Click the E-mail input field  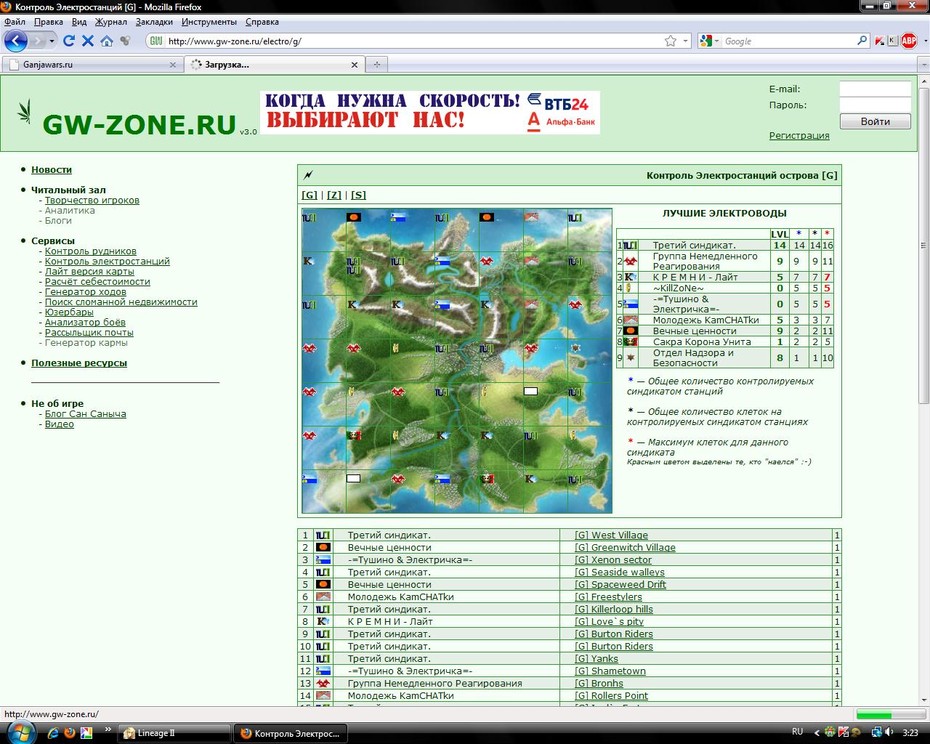[875, 89]
